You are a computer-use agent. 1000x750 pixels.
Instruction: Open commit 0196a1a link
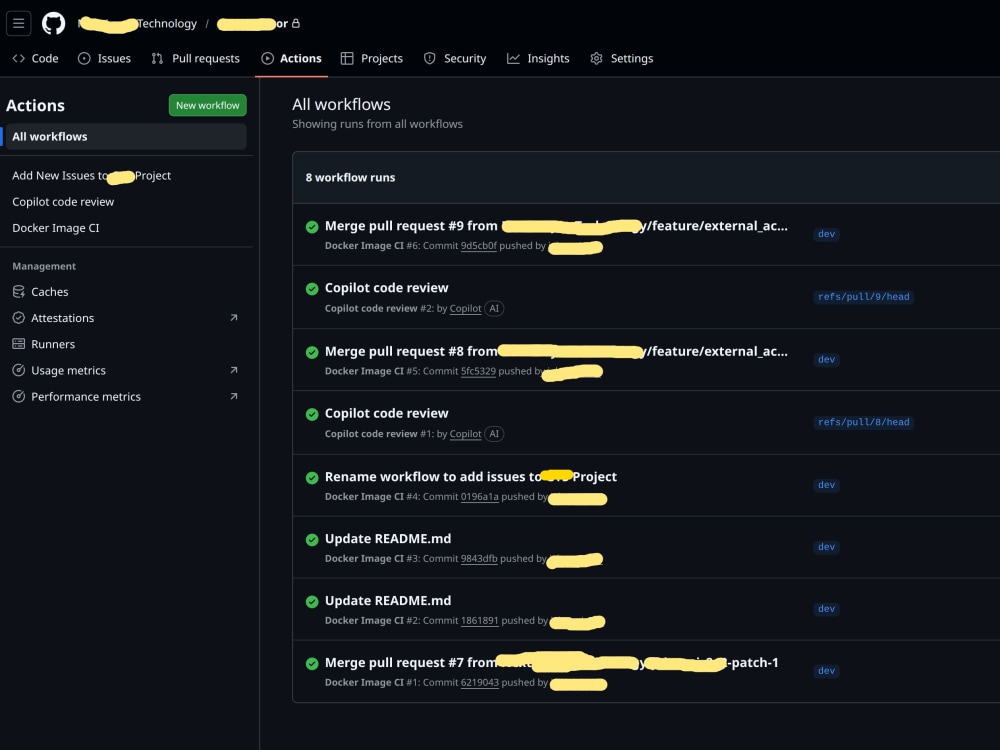[480, 497]
